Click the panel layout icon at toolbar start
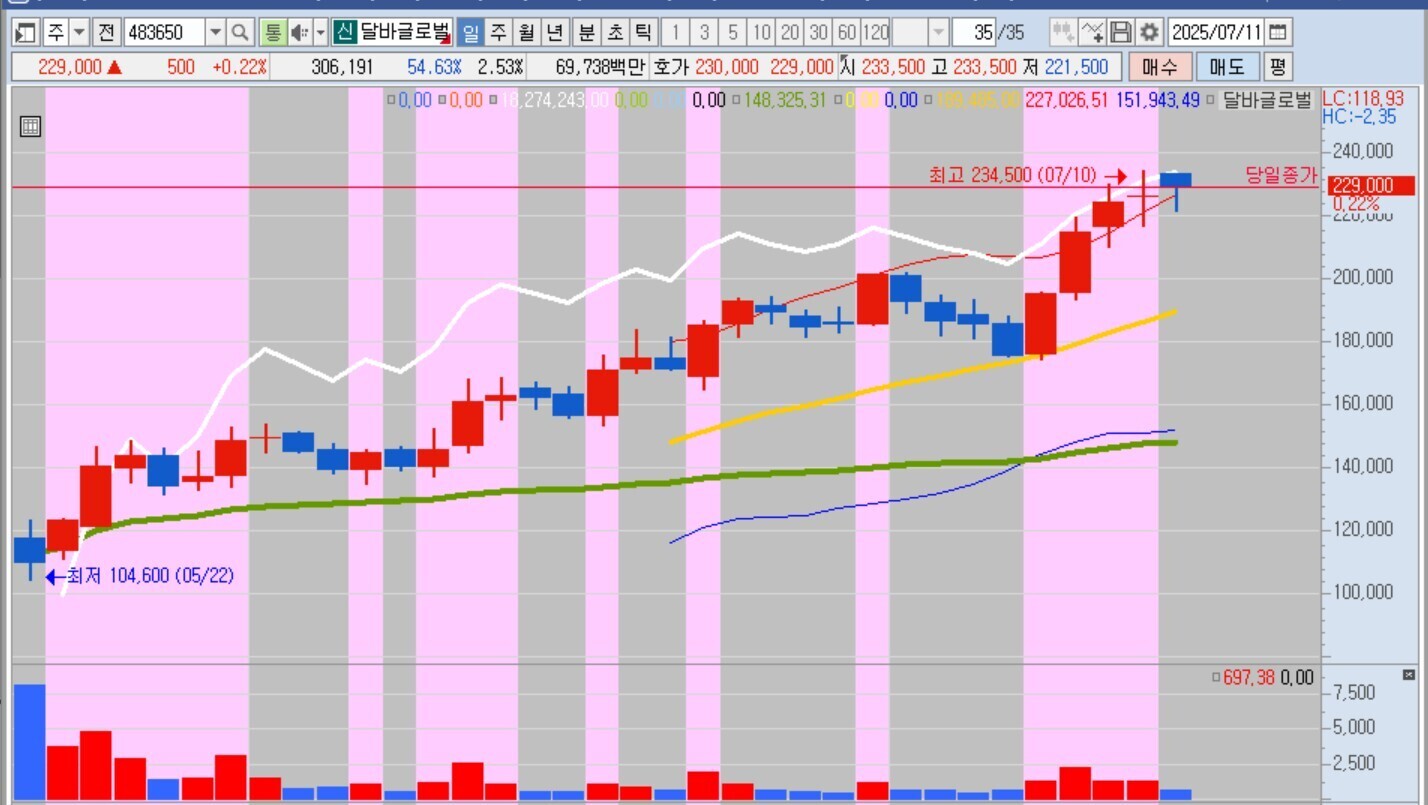 click(x=27, y=32)
